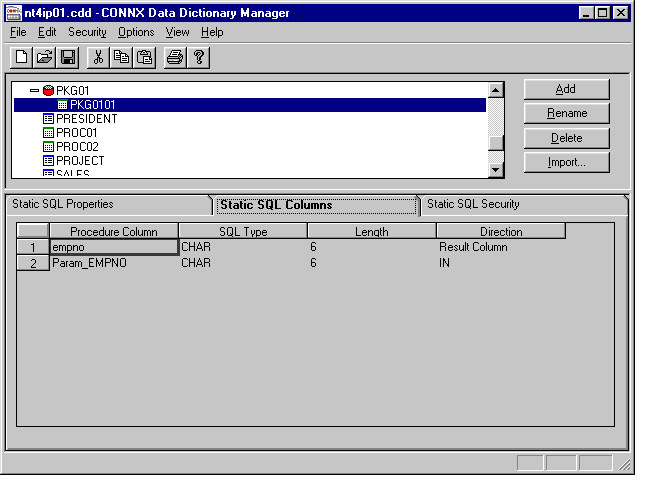Switch to Static SQL Properties tab
The width and height of the screenshot is (646, 482).
(x=108, y=204)
